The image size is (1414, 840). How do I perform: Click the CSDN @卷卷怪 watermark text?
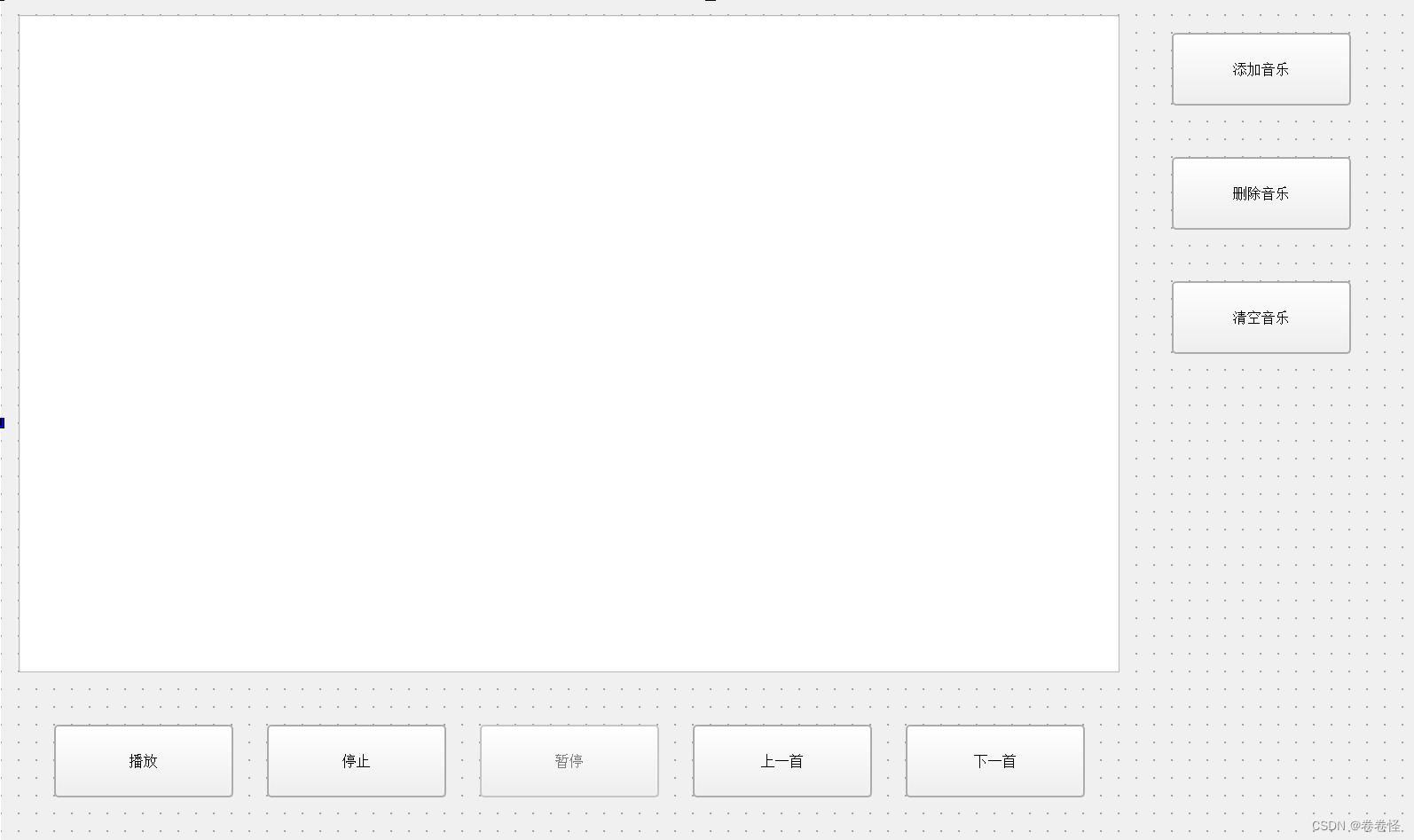(x=1358, y=826)
